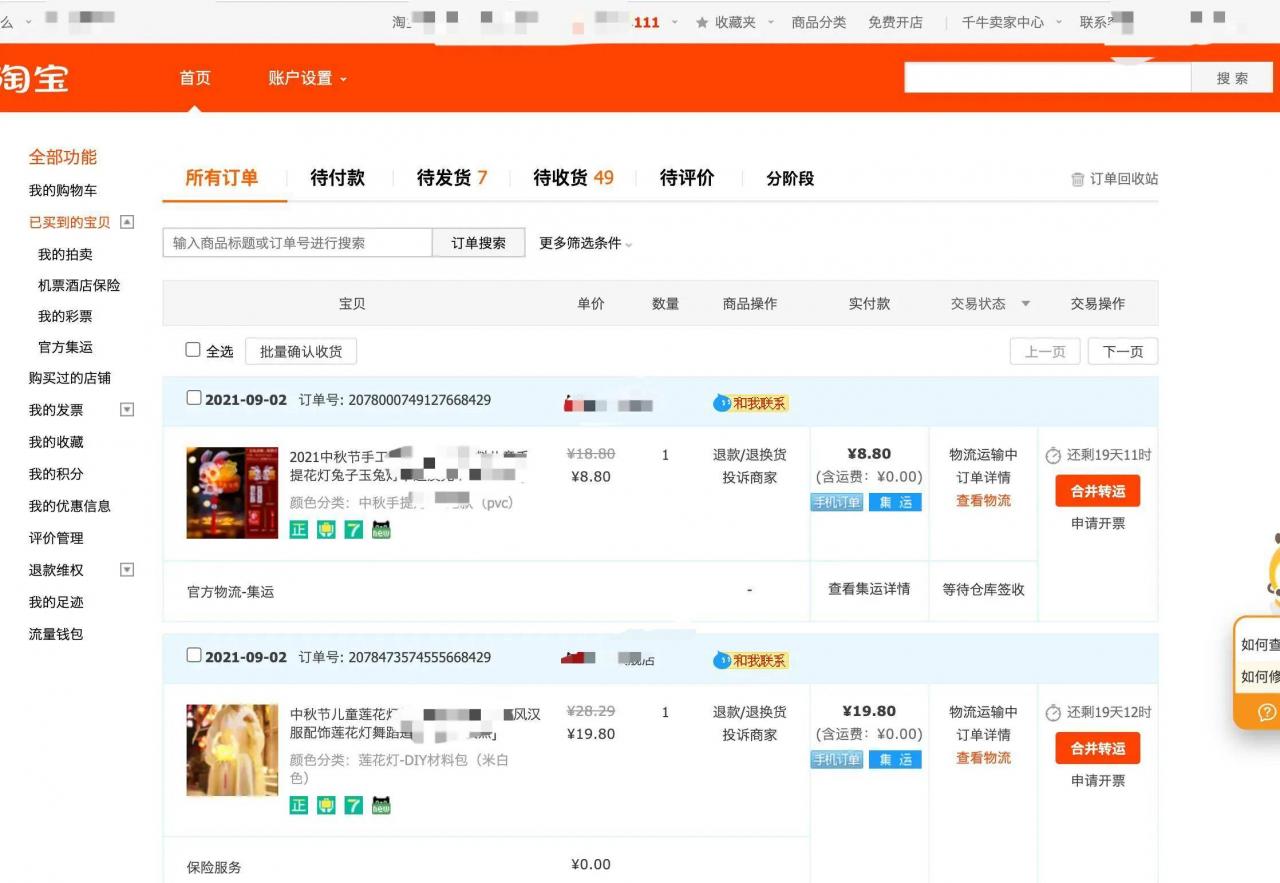
Task: Switch to the 待付款 tab
Action: [x=338, y=178]
